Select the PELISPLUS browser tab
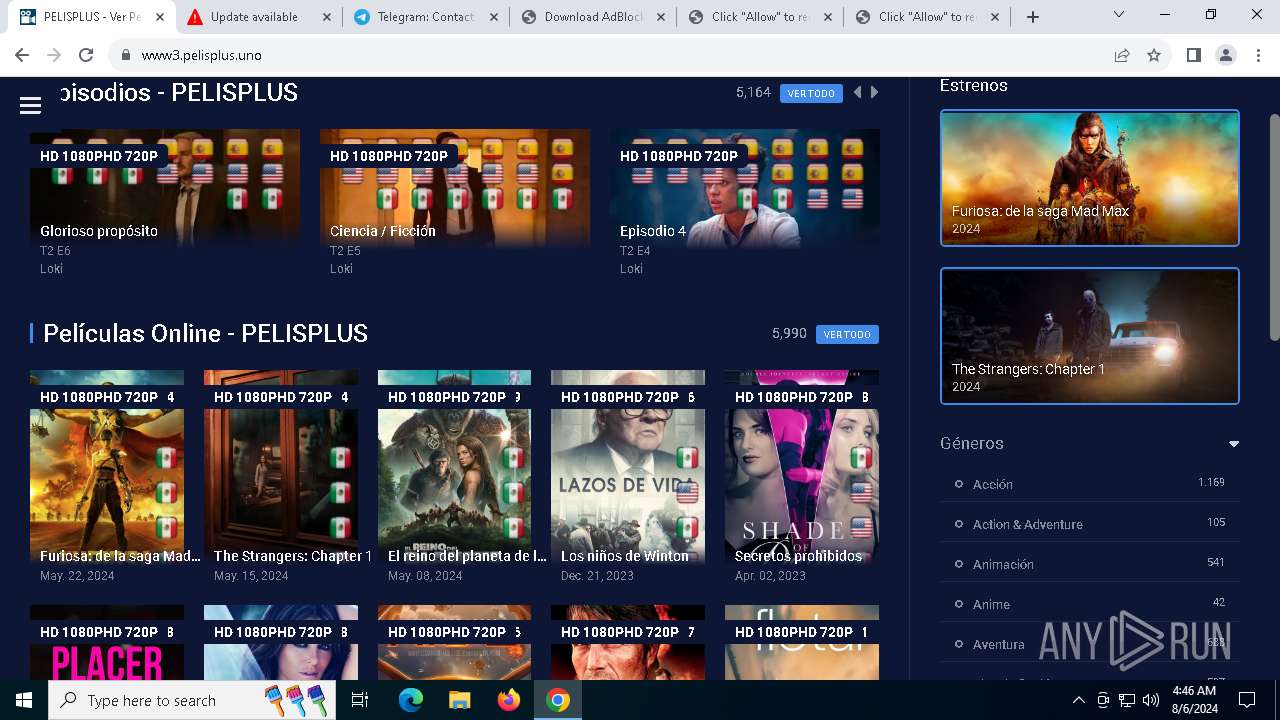The height and width of the screenshot is (720, 1280). [x=90, y=17]
